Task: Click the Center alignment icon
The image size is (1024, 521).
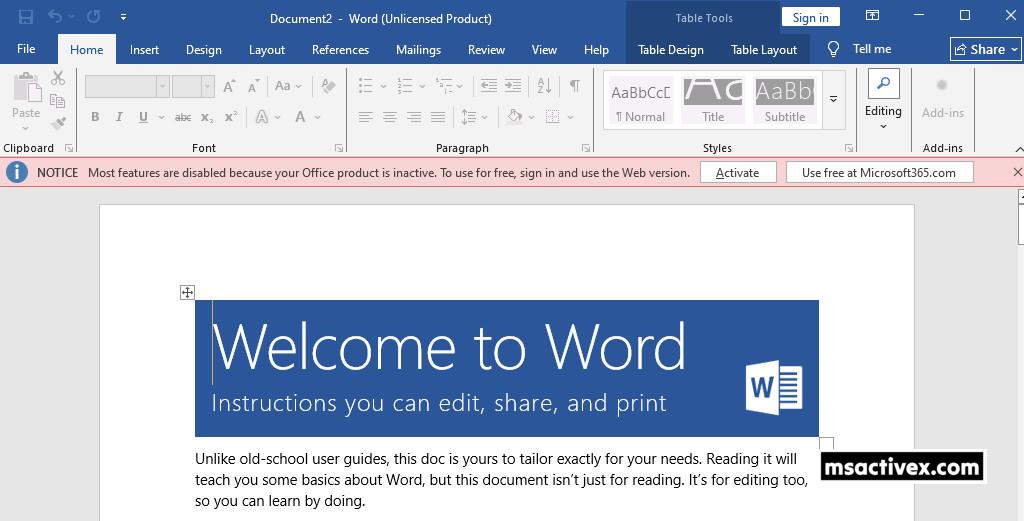Action: pyautogui.click(x=390, y=117)
